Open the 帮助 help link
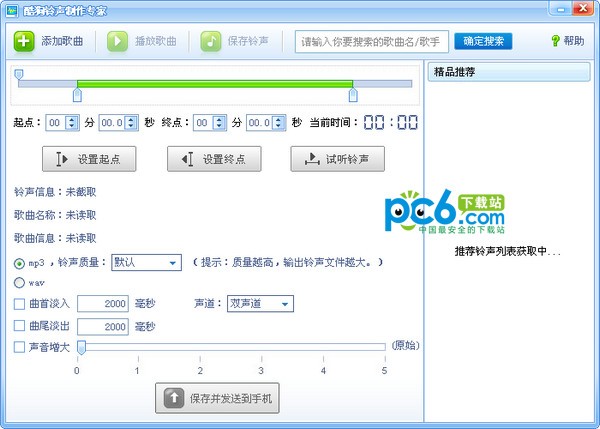 [574, 41]
